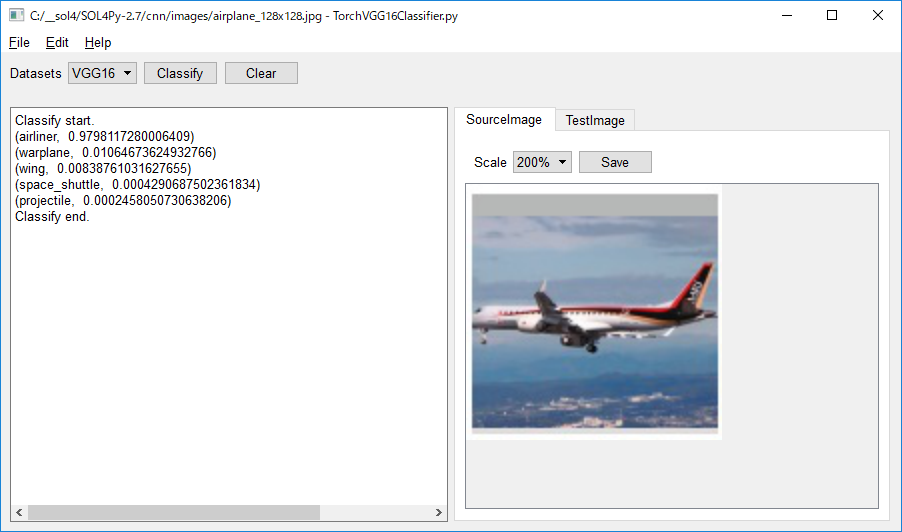Click the airplane source image preview
Viewport: 902px width, 532px height.
point(595,311)
